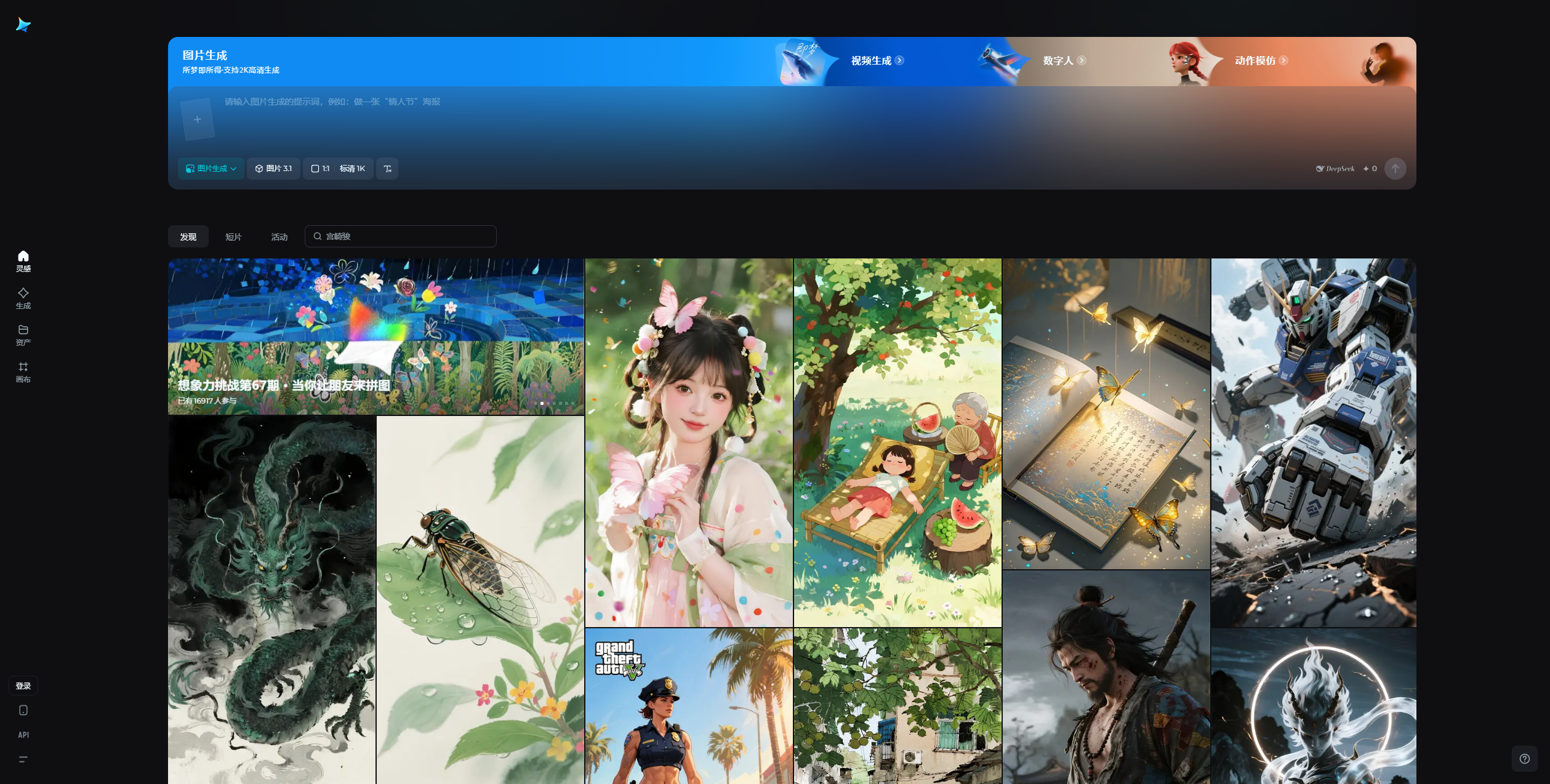Click the menu lines icon at the sidebar bottom

pos(23,759)
